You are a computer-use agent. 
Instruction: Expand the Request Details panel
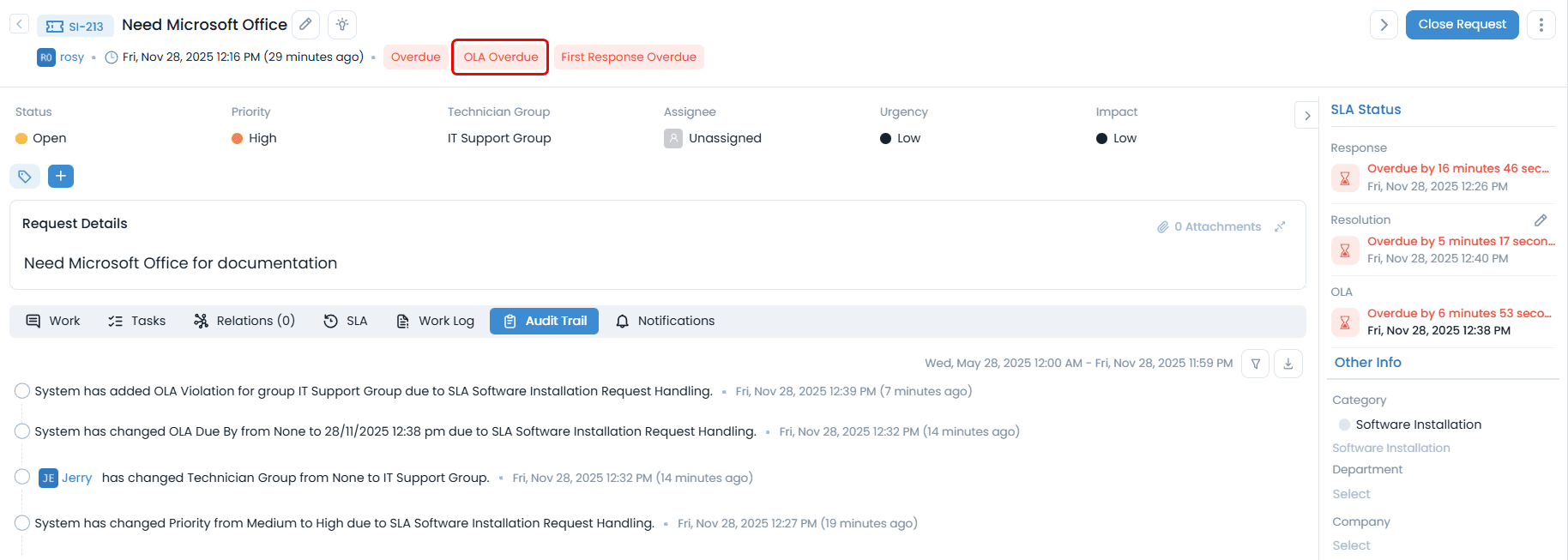1280,226
